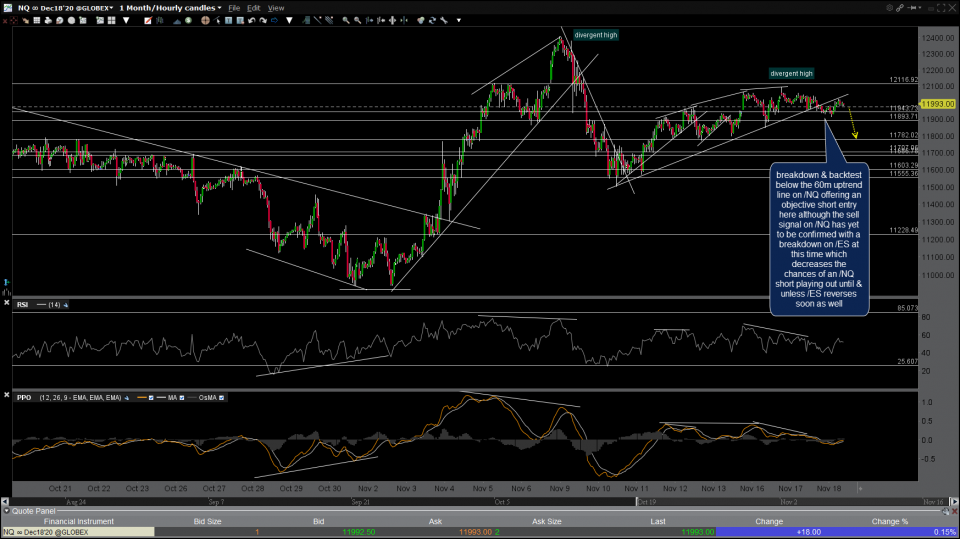Open the grid table icon in toolbar
This screenshot has height=539, width=960.
coord(37,20)
